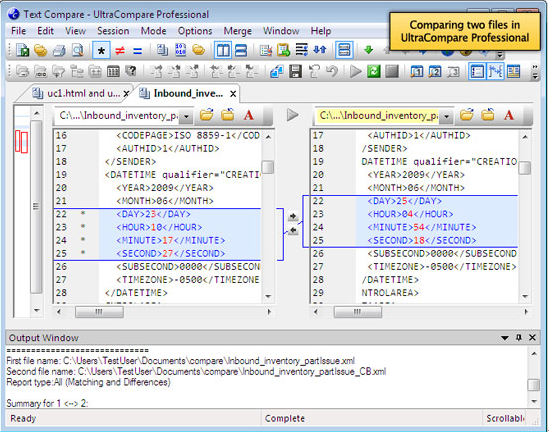Merge difference to right pane arrow

pyautogui.click(x=293, y=216)
